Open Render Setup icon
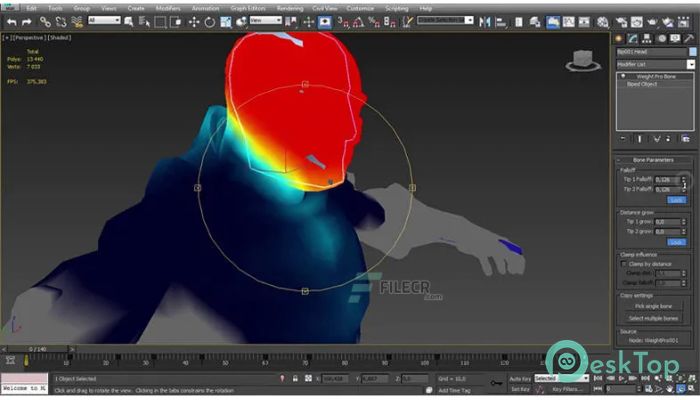 [621, 21]
